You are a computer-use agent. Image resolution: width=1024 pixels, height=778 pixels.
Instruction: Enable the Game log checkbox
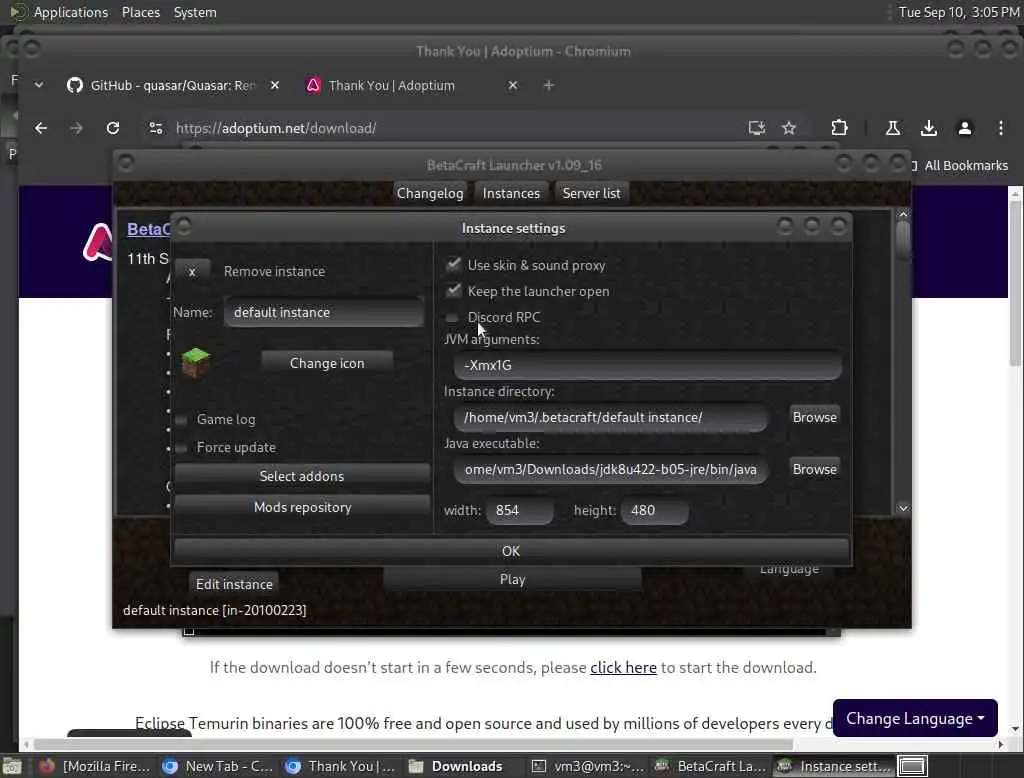click(182, 419)
